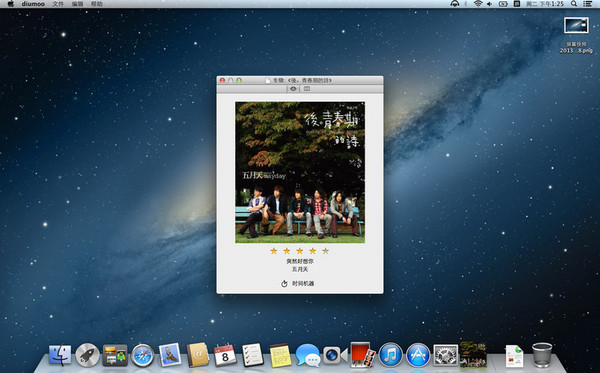The width and height of the screenshot is (600, 373).
Task: Open the Wi-Fi status menu
Action: click(478, 4)
